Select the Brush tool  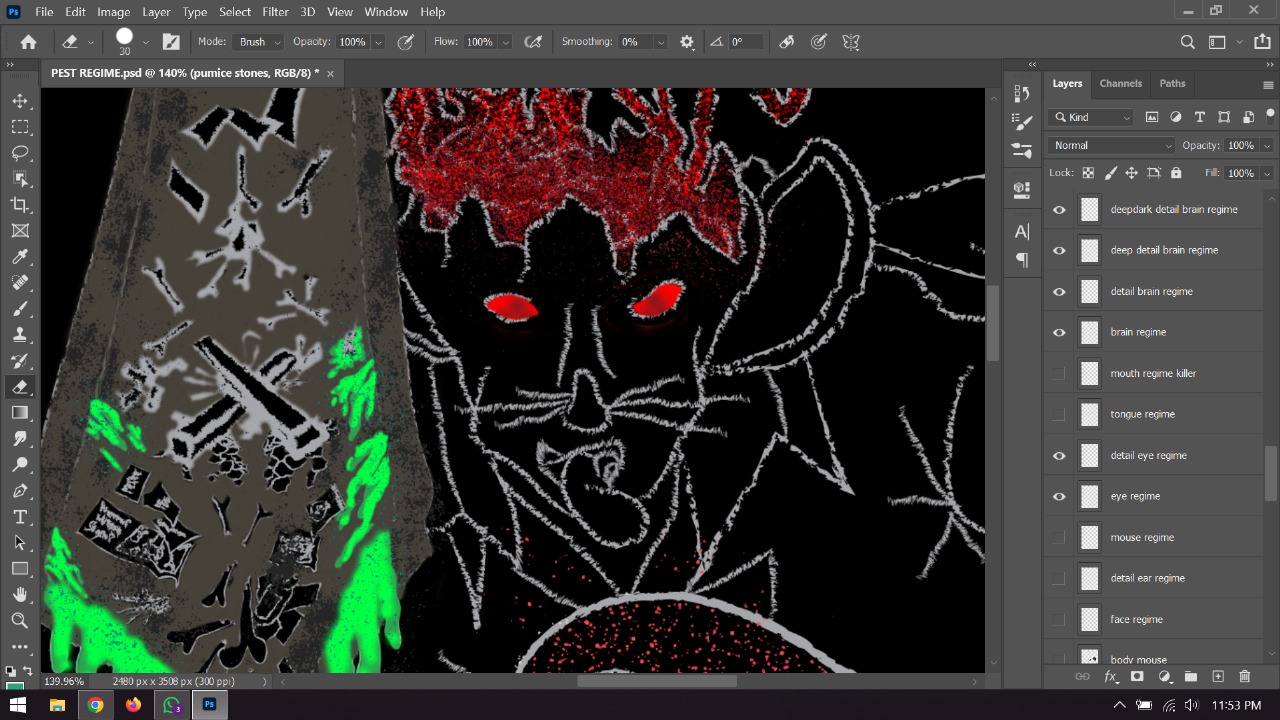(20, 309)
